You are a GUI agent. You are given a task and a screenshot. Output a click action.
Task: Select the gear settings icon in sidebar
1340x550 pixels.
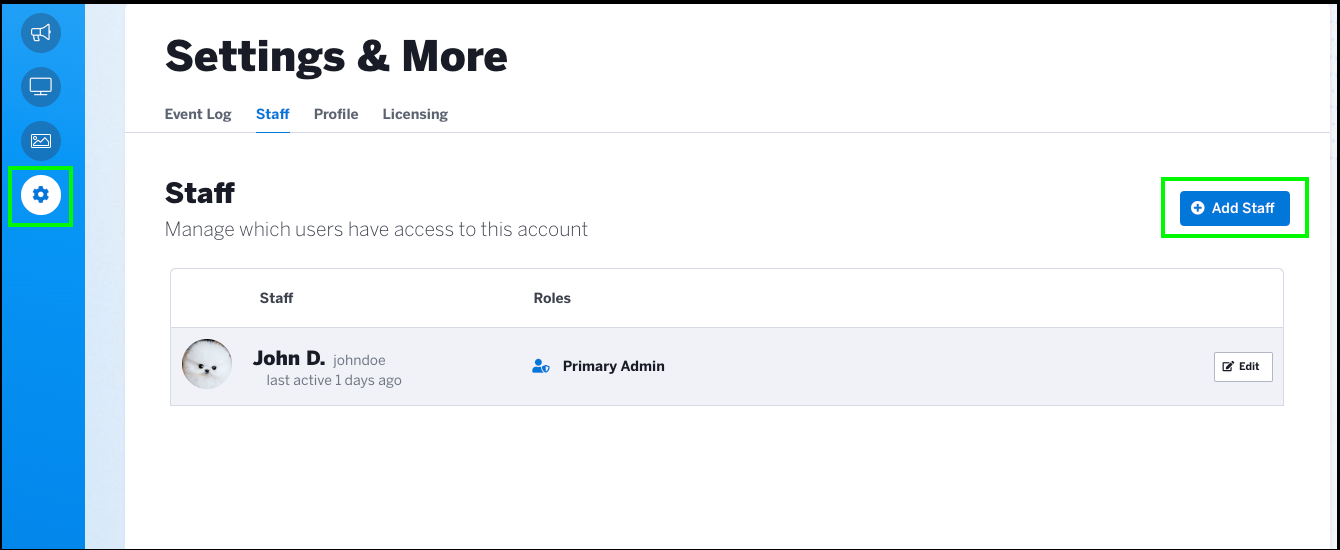41,195
